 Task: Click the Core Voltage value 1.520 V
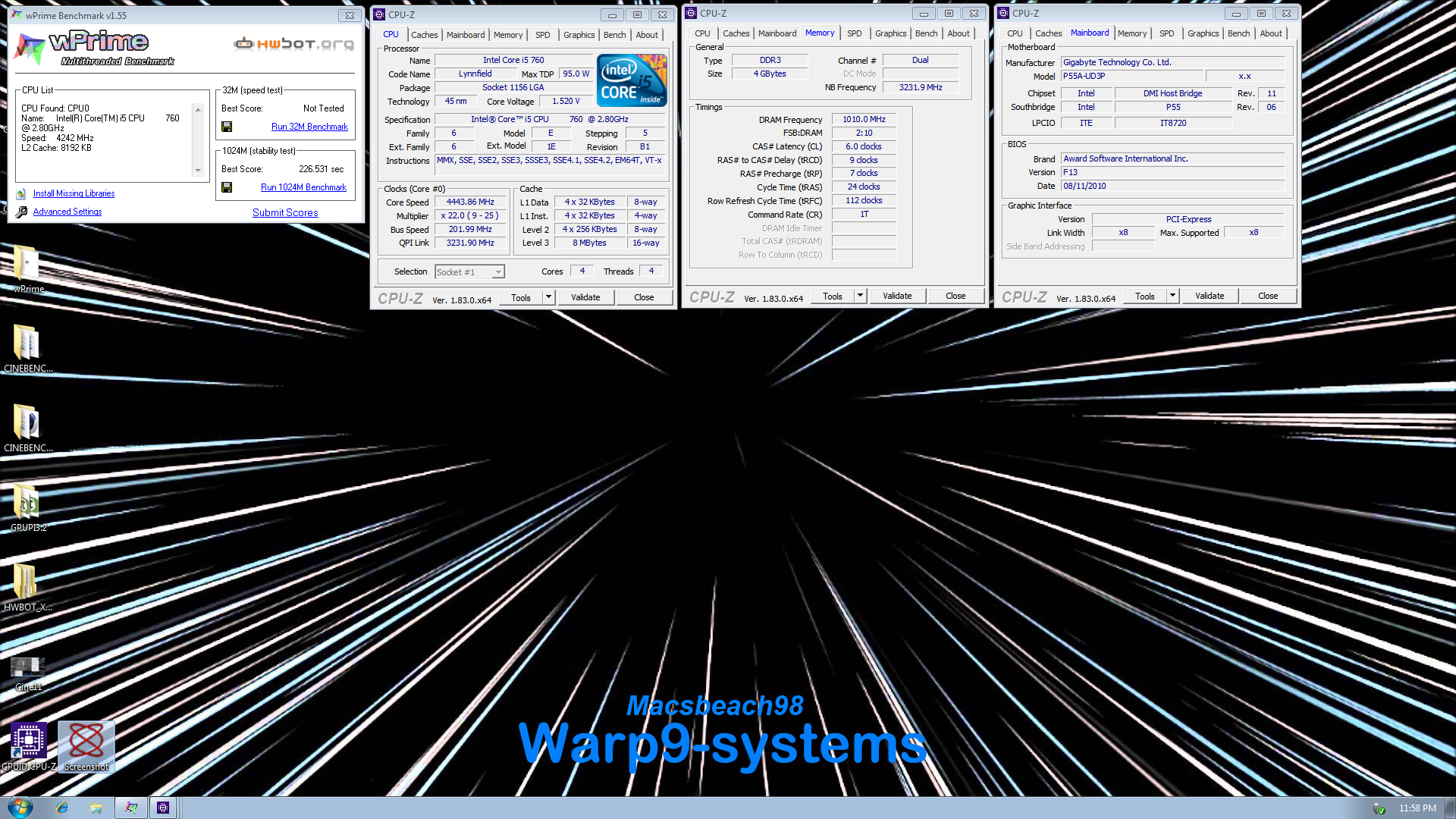point(566,102)
